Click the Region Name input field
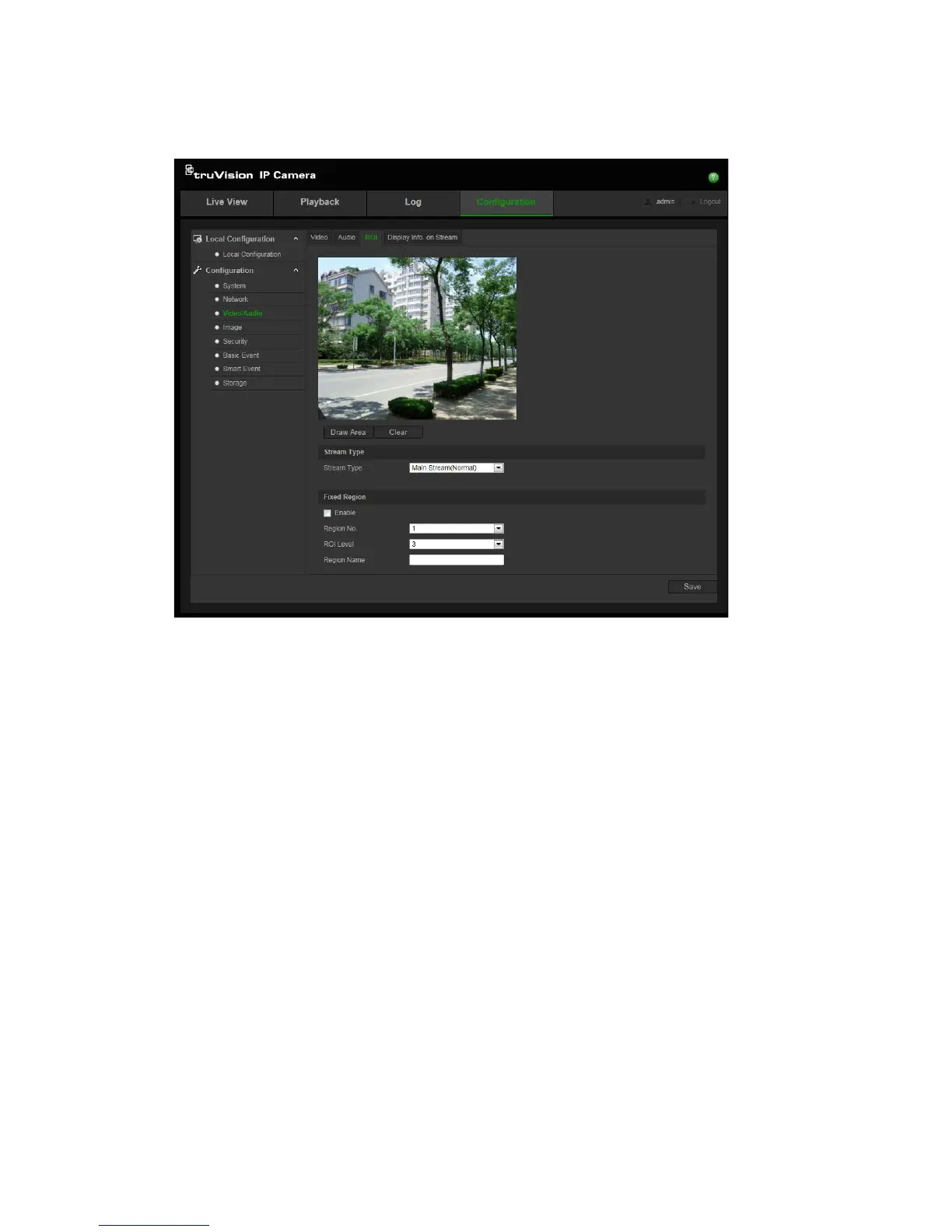 (x=457, y=560)
